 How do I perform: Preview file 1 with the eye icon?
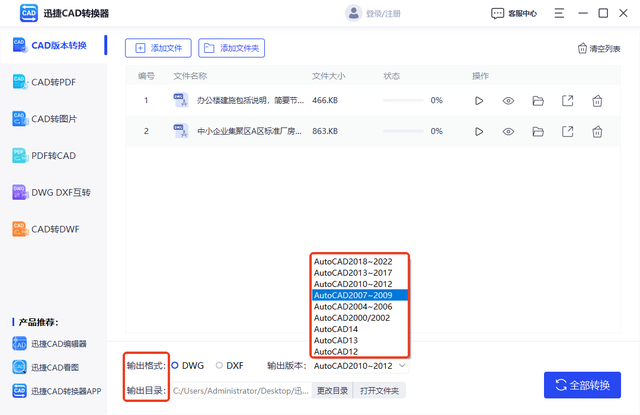(x=508, y=100)
